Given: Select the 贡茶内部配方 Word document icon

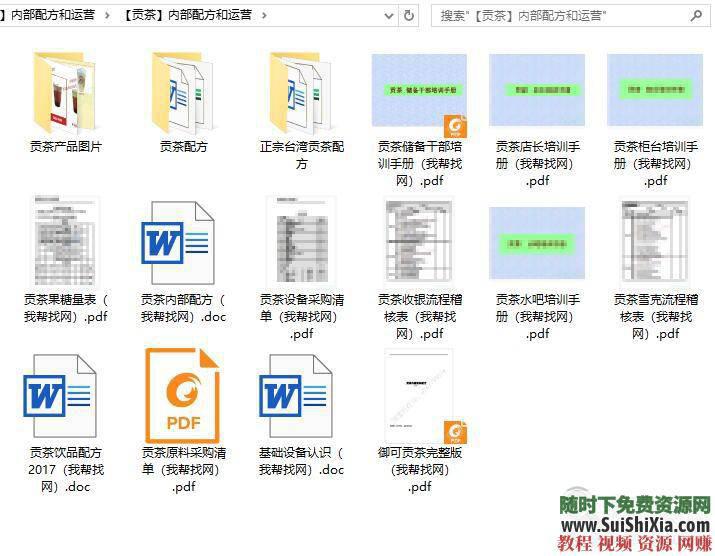Looking at the screenshot, I should click(178, 243).
